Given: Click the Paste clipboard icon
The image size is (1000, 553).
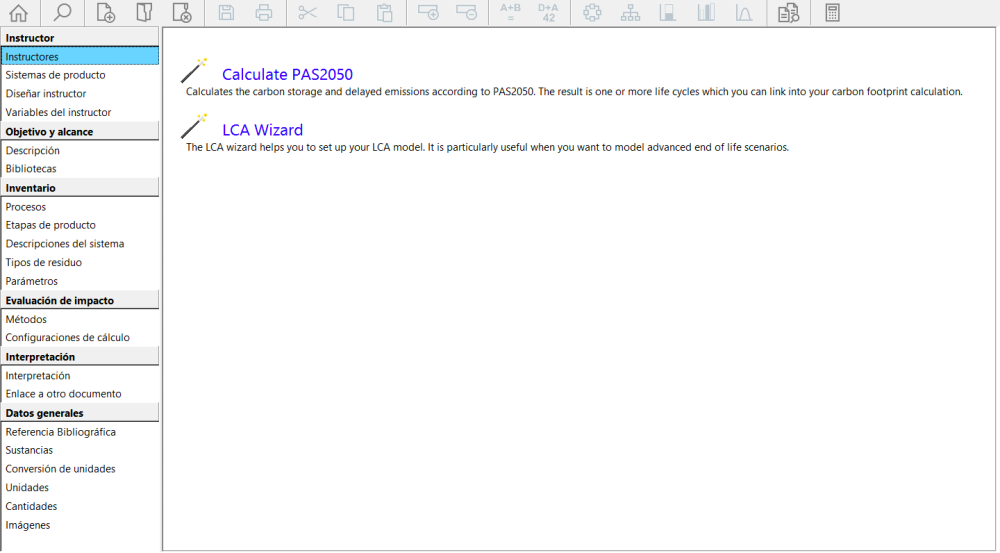Looking at the screenshot, I should (384, 12).
